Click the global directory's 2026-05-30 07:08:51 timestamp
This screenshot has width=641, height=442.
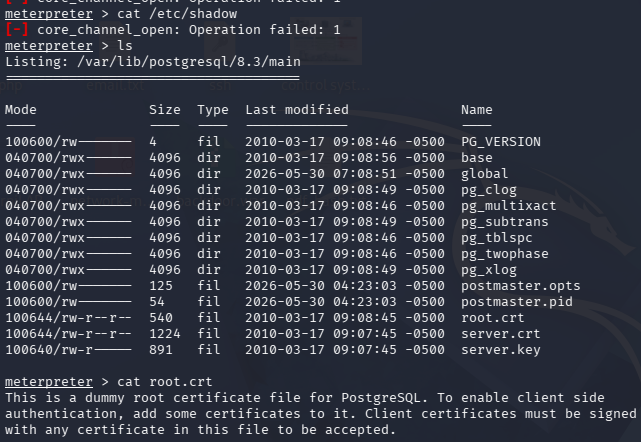tap(321, 174)
